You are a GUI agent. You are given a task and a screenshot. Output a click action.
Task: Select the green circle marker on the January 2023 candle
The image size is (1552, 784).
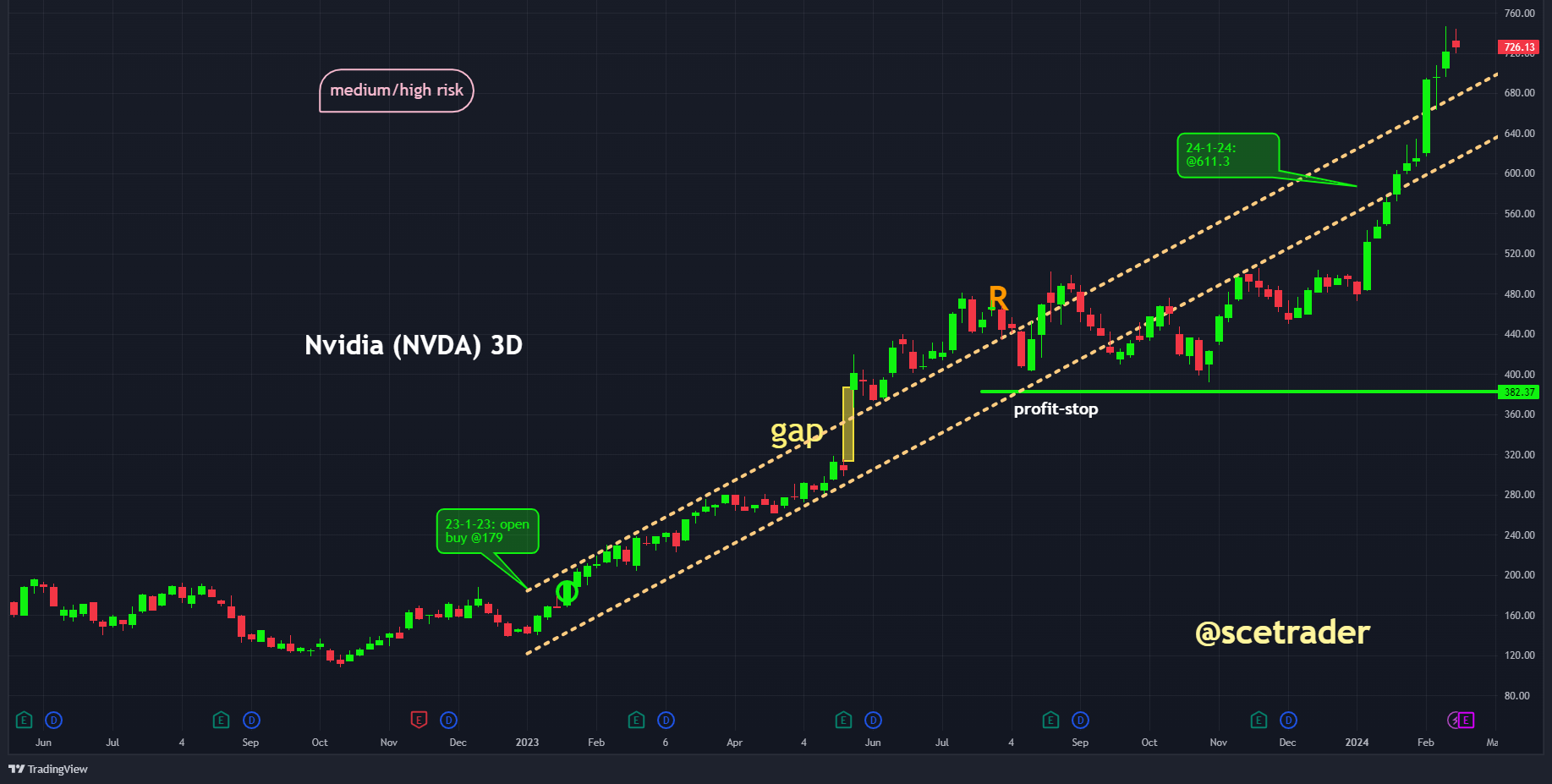tap(567, 592)
